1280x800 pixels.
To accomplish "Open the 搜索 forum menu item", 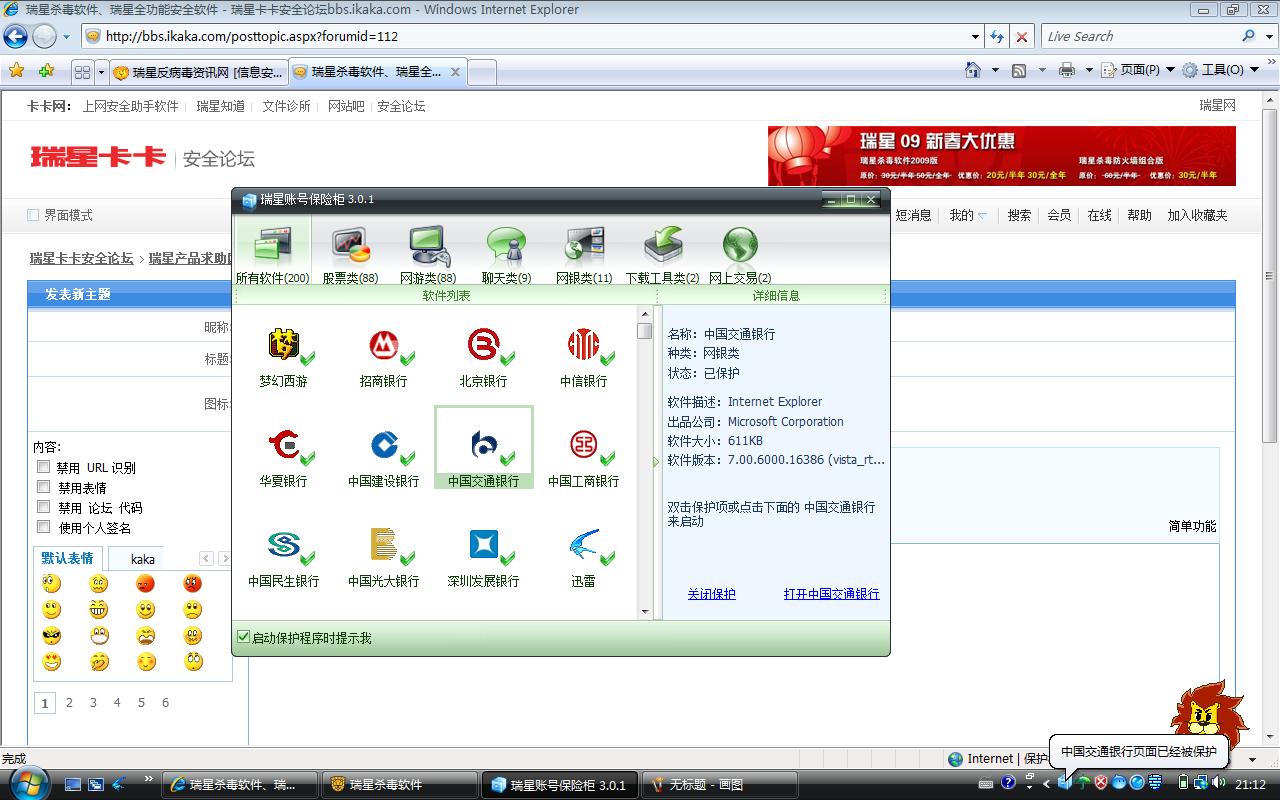I will 1019,215.
